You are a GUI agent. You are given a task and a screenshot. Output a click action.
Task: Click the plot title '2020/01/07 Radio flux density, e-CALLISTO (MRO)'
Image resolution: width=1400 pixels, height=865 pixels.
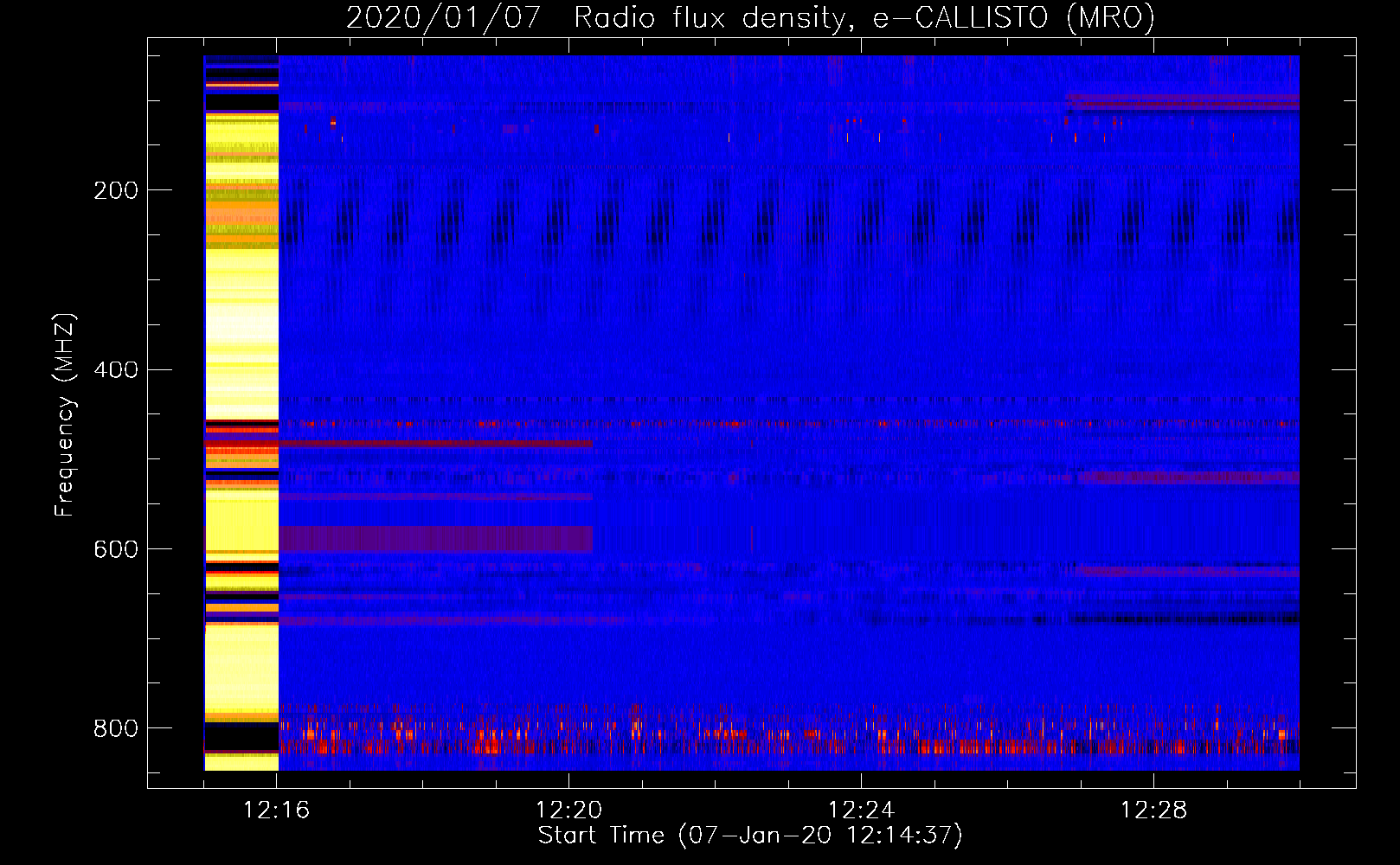click(750, 17)
